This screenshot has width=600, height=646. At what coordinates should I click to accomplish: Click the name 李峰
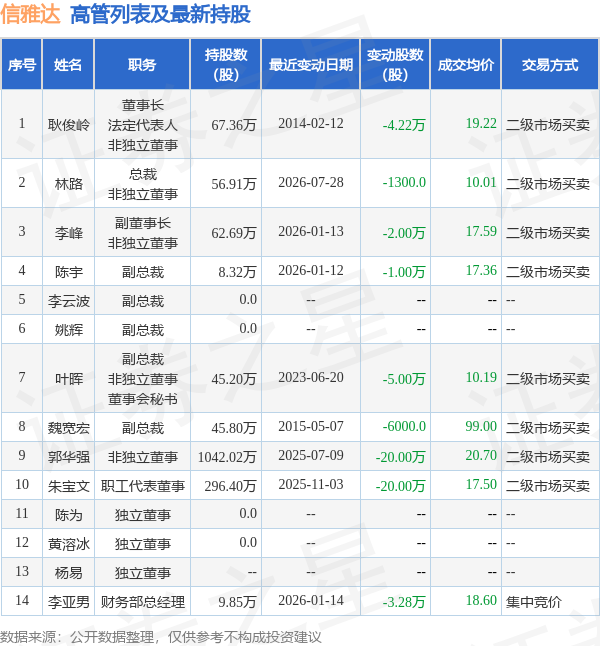[x=68, y=233]
